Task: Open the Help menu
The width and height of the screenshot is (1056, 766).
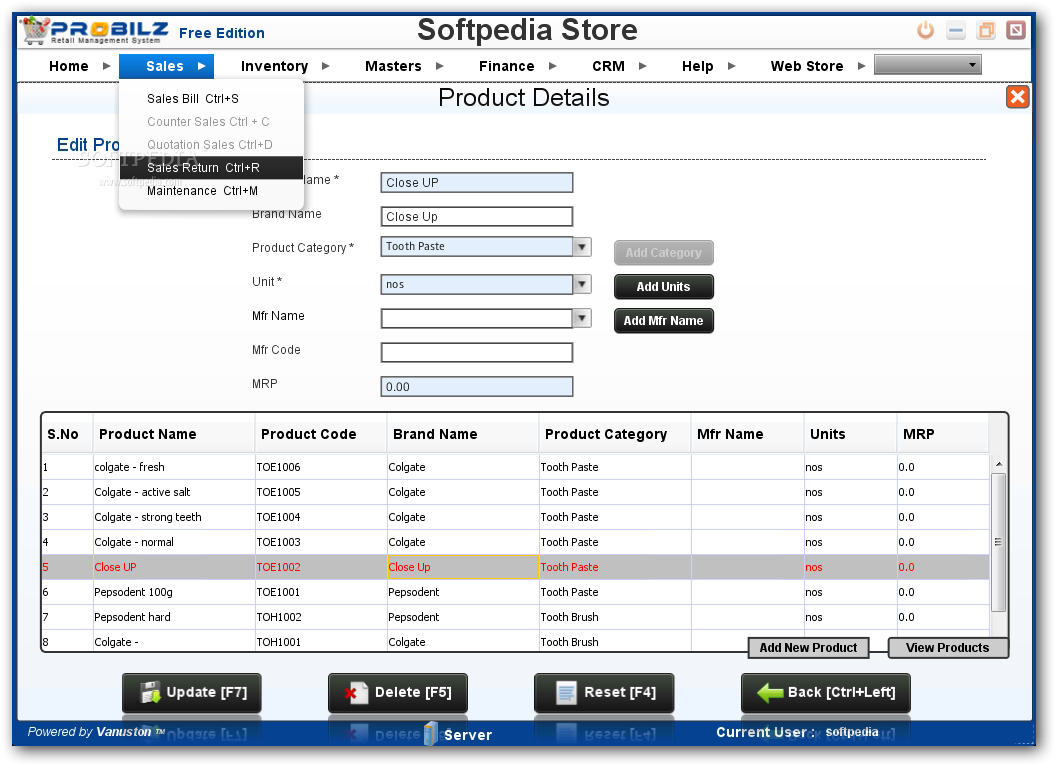Action: tap(697, 66)
